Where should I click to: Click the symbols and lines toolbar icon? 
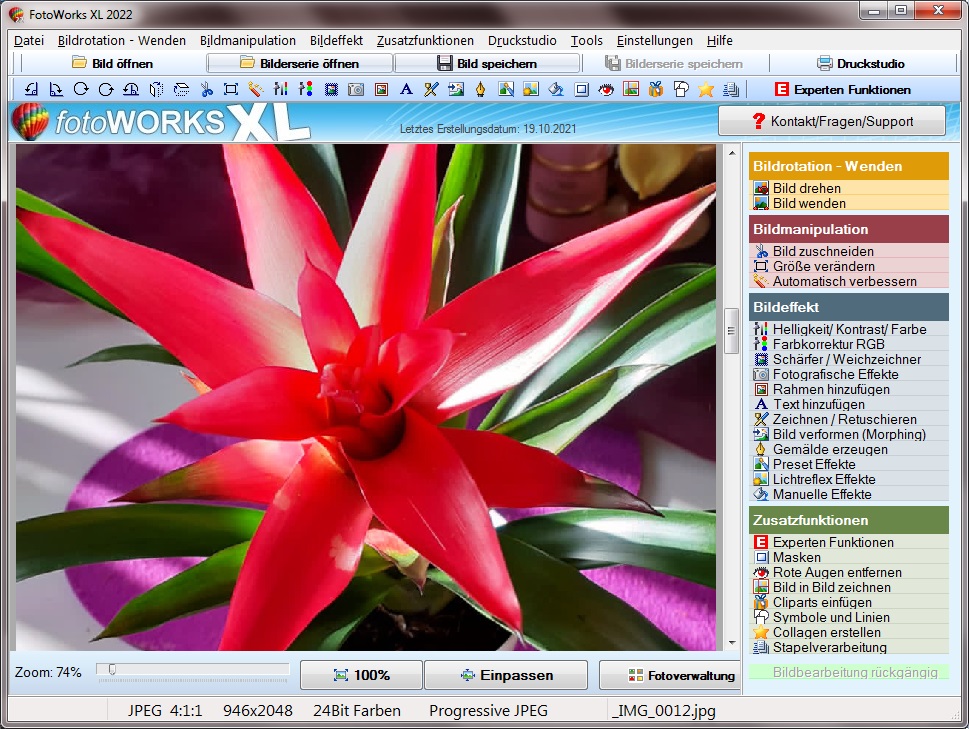[x=681, y=90]
